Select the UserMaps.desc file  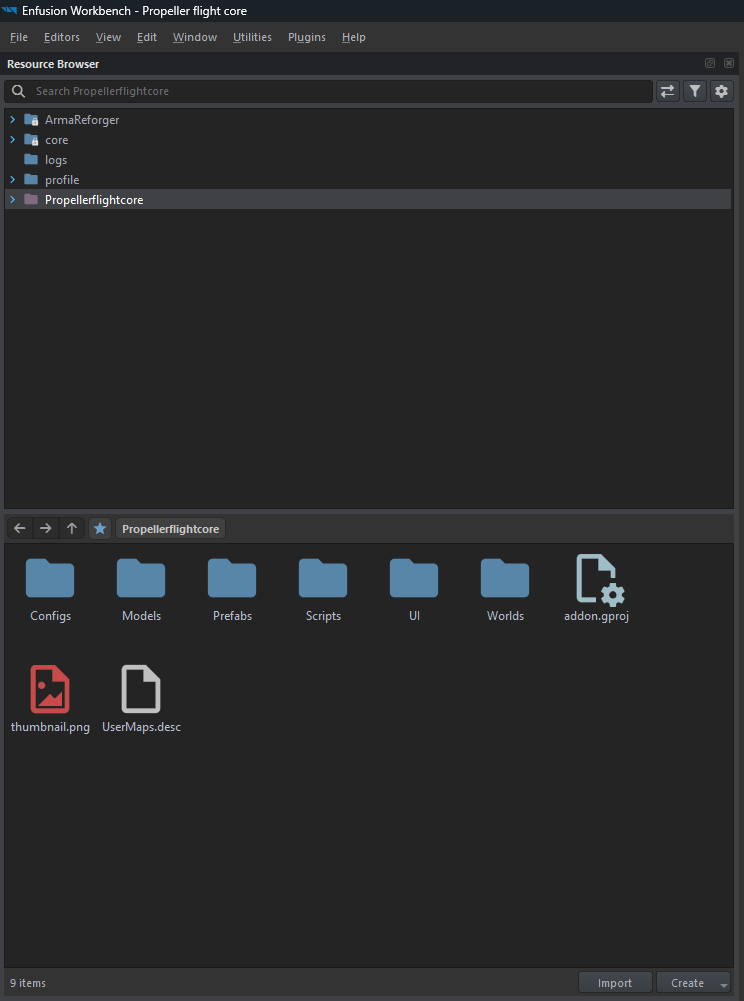pyautogui.click(x=141, y=699)
